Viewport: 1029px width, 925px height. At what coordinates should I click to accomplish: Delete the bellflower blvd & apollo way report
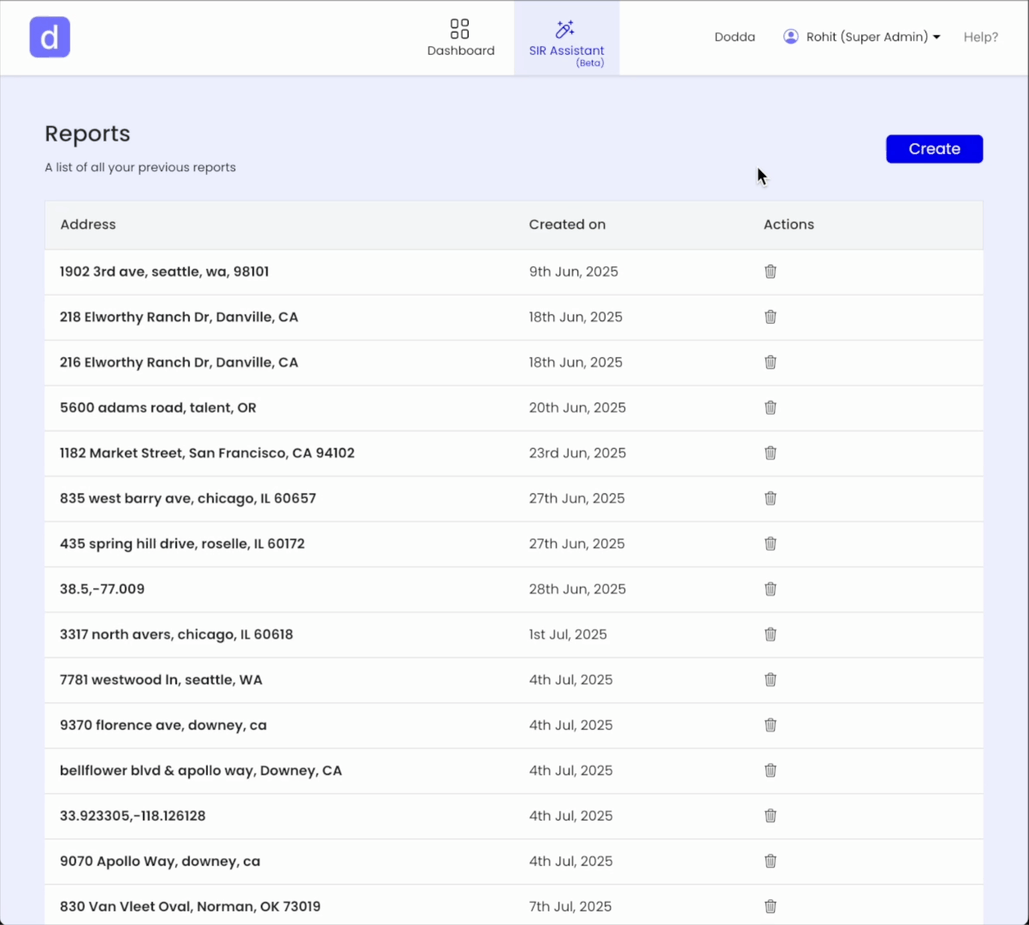click(x=770, y=770)
